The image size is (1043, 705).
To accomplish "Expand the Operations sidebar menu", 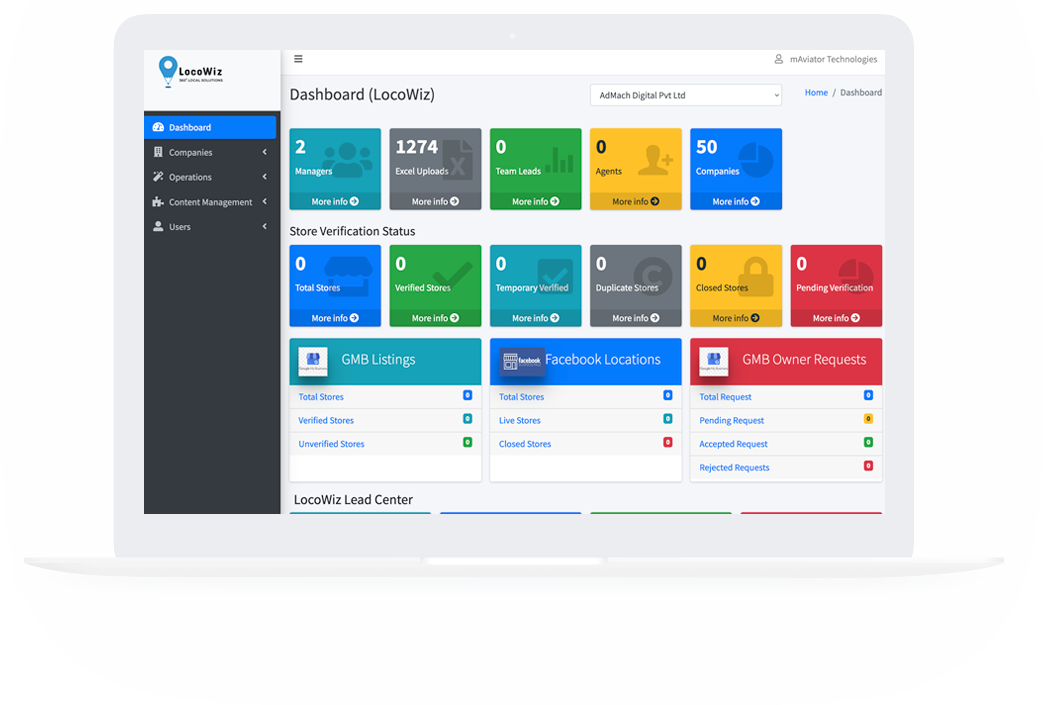I will tap(211, 177).
